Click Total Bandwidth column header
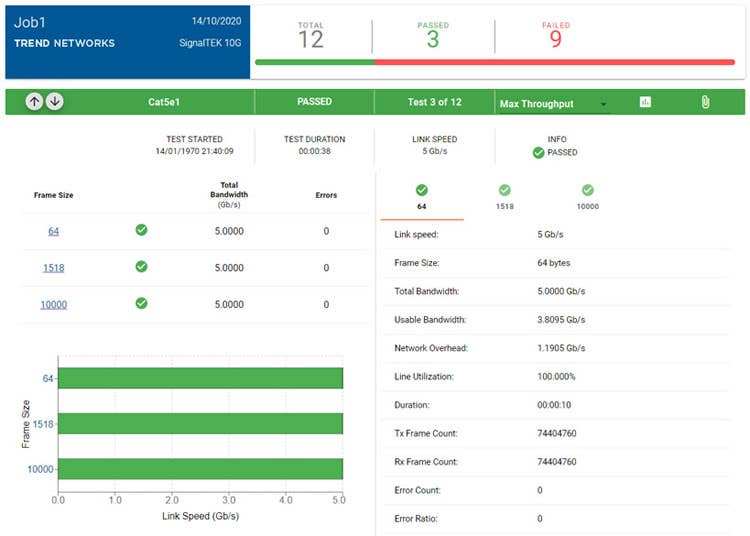The width and height of the screenshot is (750, 536). pos(229,195)
